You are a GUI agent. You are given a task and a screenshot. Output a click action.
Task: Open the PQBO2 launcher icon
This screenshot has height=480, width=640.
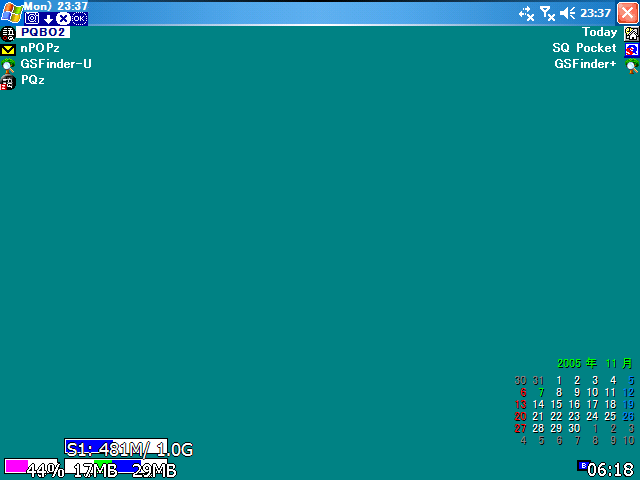pos(8,34)
